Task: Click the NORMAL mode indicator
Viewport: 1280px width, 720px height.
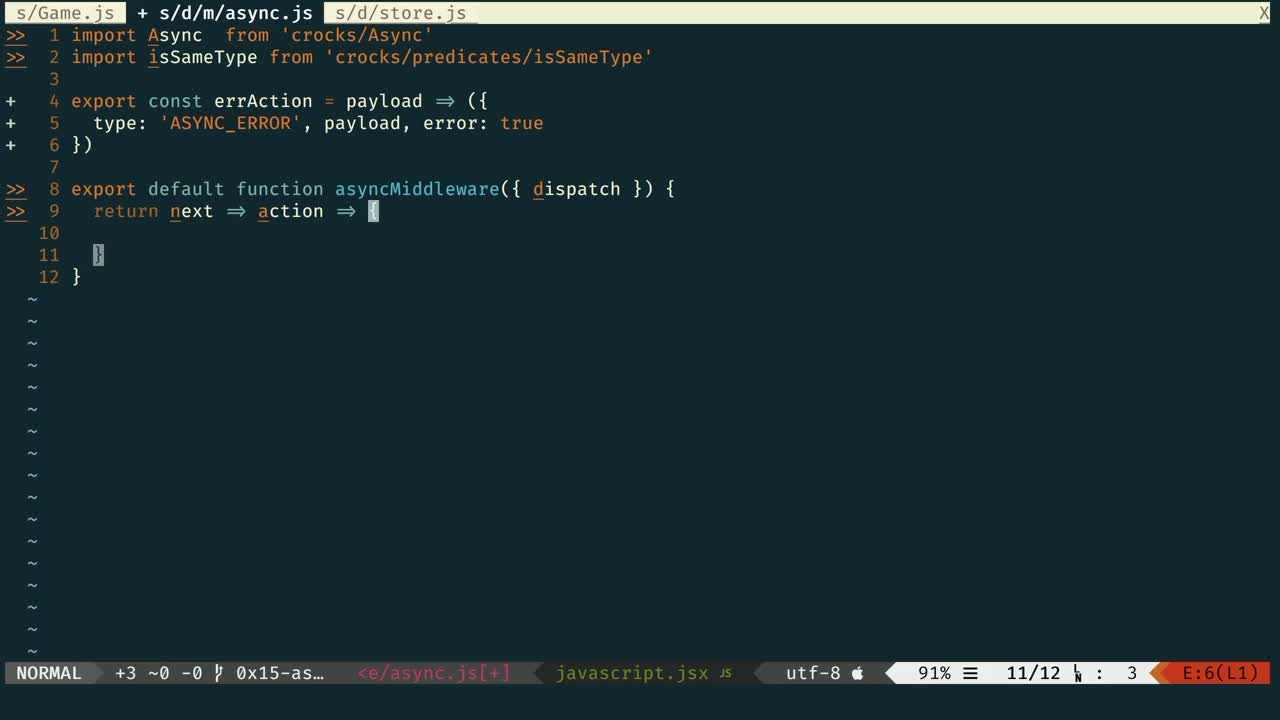Action: click(x=49, y=673)
